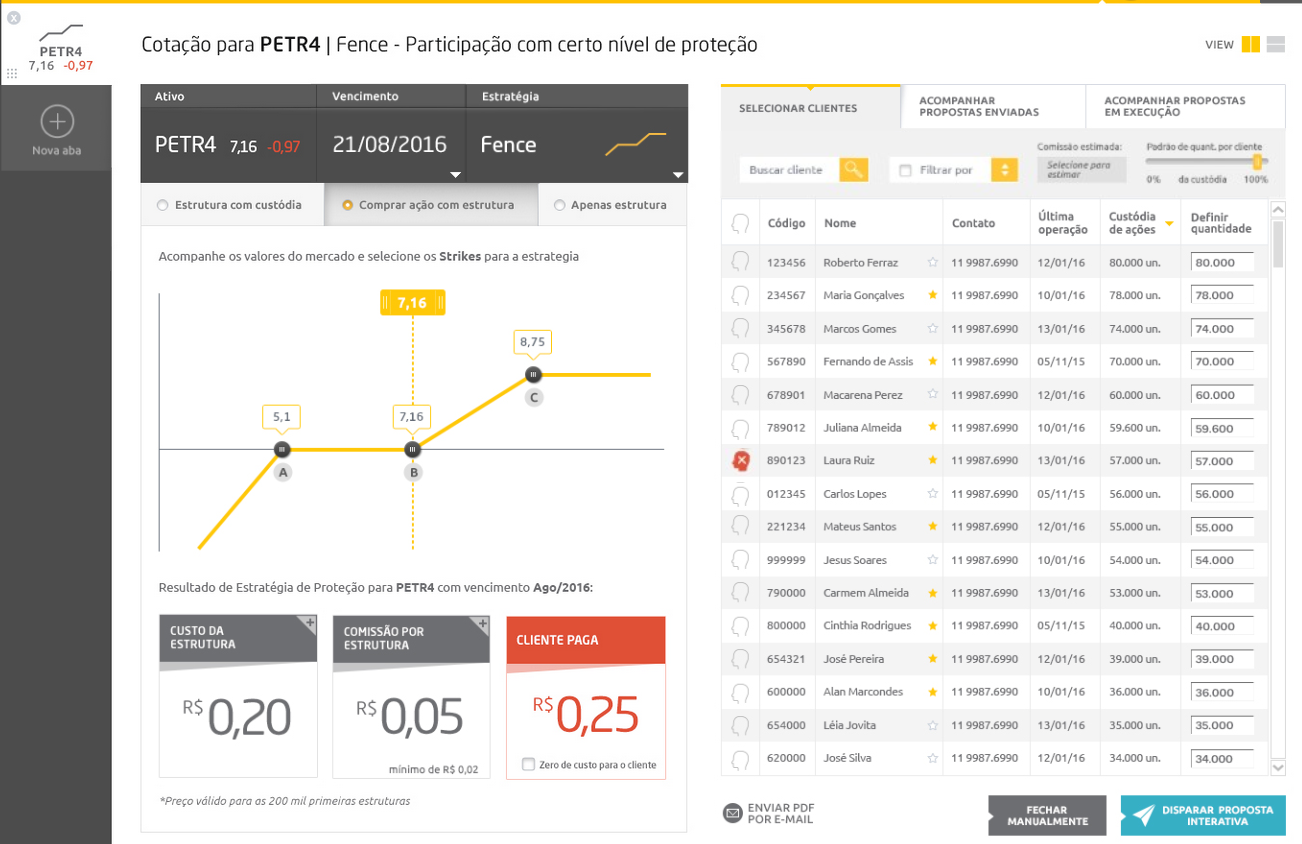The width and height of the screenshot is (1302, 844).
Task: Click strike handle A on the chart
Action: coord(282,449)
